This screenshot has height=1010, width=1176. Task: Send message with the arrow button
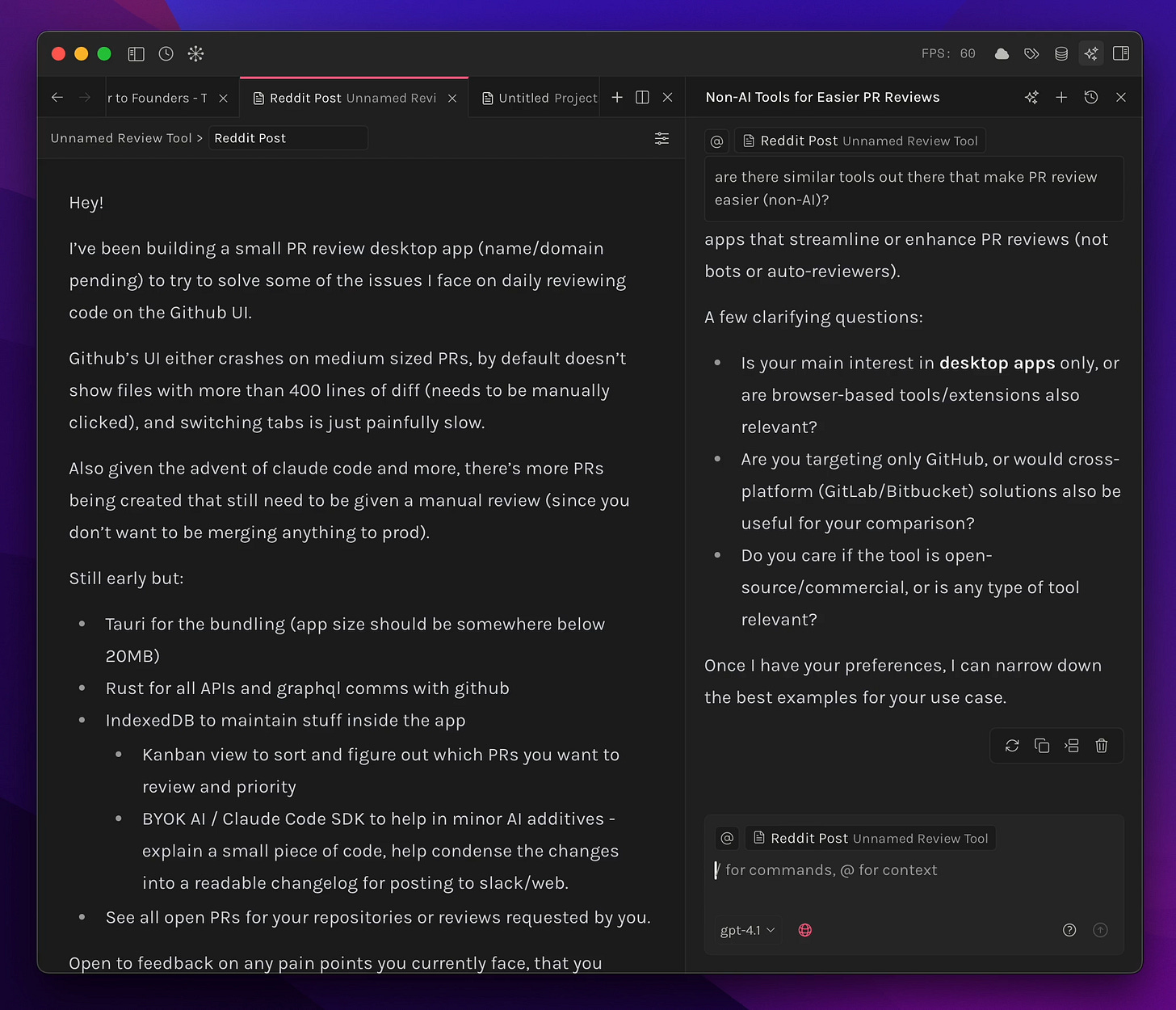pos(1100,931)
